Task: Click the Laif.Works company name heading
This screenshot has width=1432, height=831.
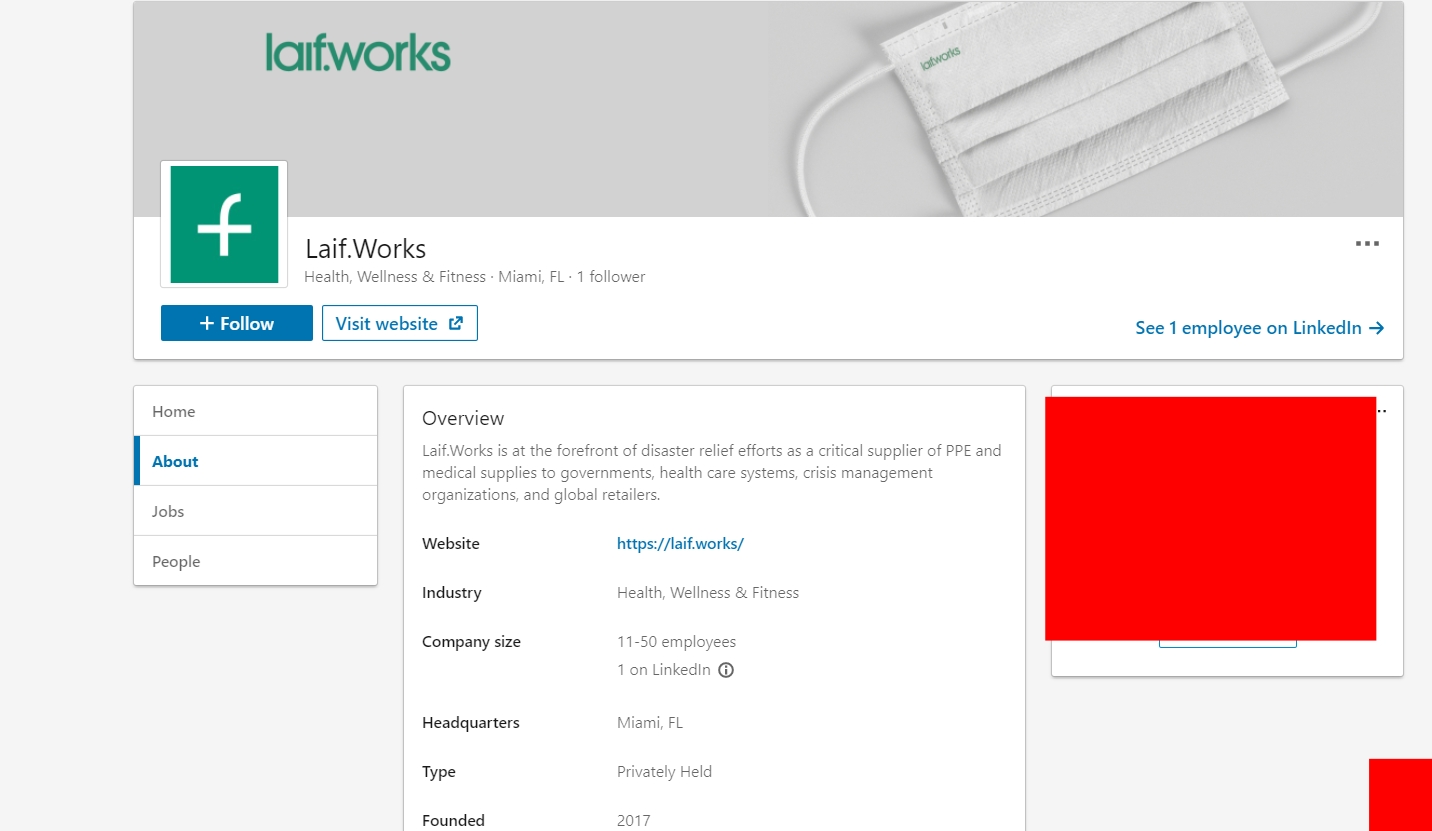Action: (366, 248)
